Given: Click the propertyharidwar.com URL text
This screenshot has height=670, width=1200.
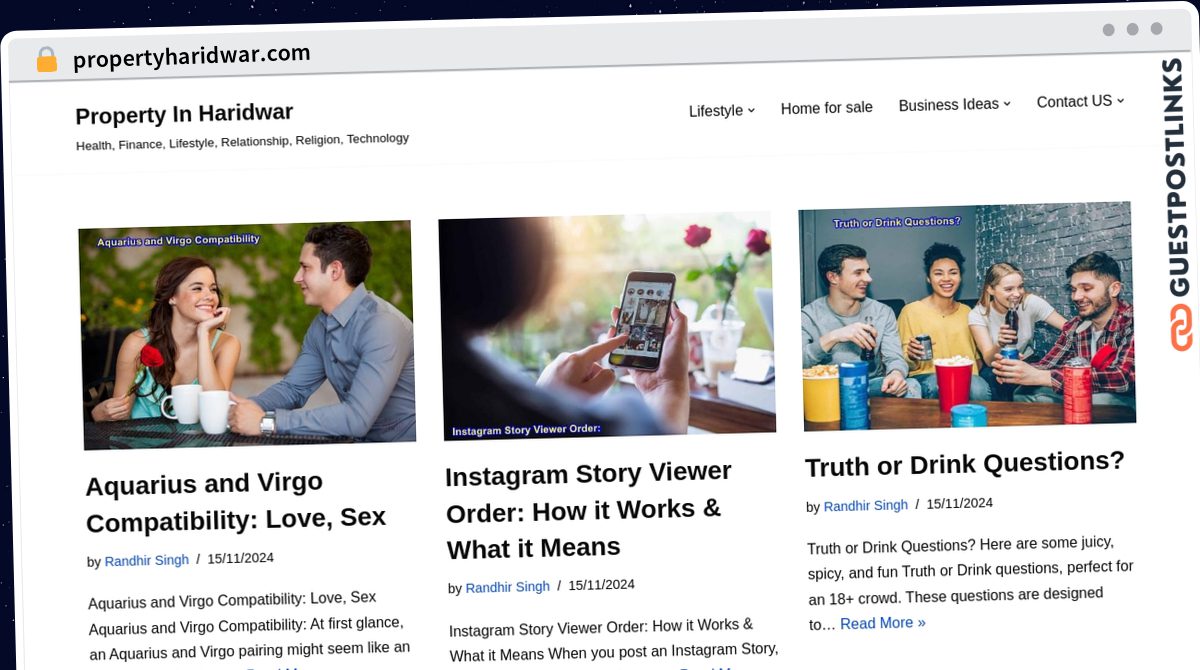Looking at the screenshot, I should [x=191, y=56].
